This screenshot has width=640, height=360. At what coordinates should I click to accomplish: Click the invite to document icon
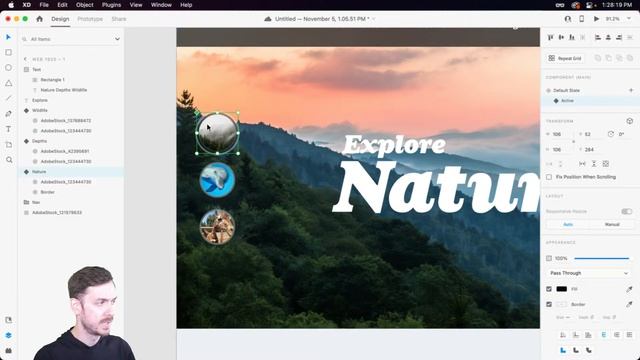click(x=568, y=19)
